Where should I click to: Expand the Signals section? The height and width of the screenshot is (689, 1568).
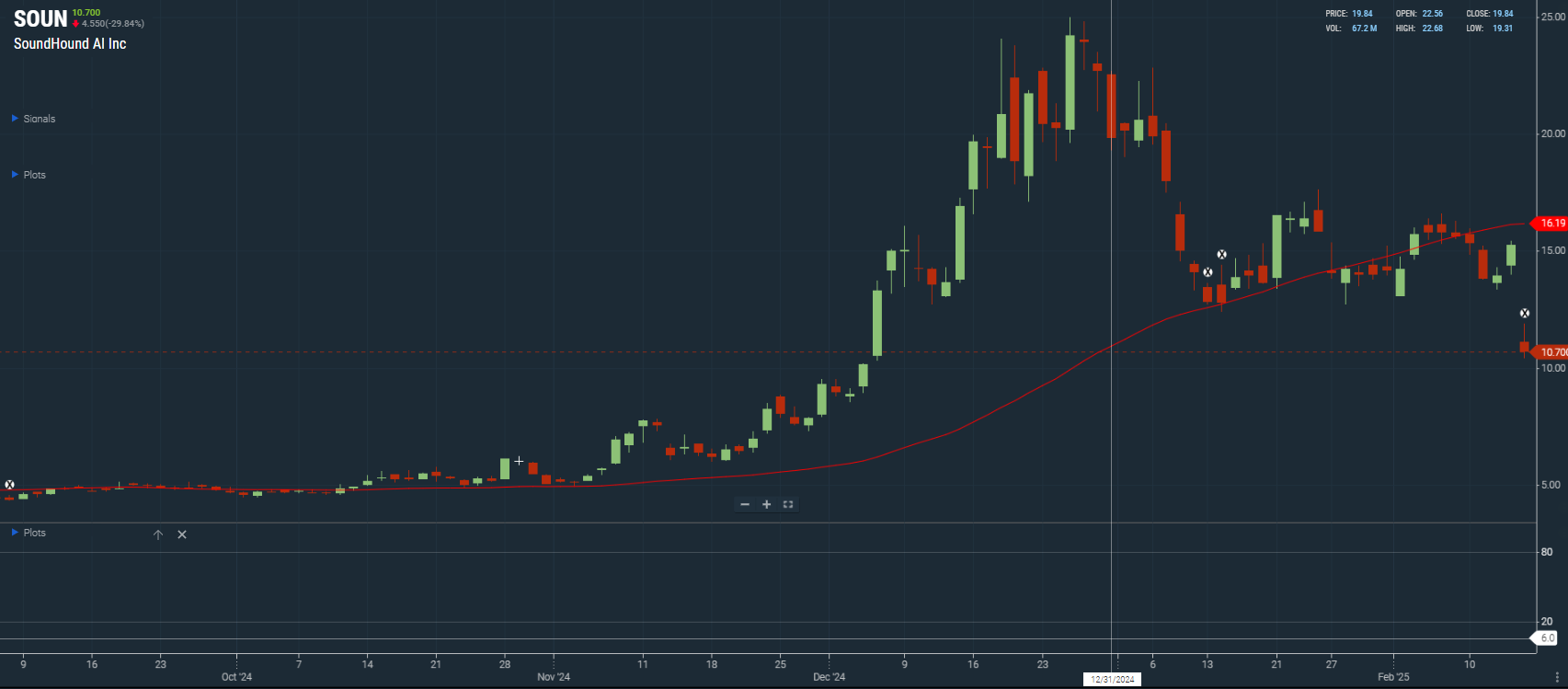pyautogui.click(x=33, y=119)
